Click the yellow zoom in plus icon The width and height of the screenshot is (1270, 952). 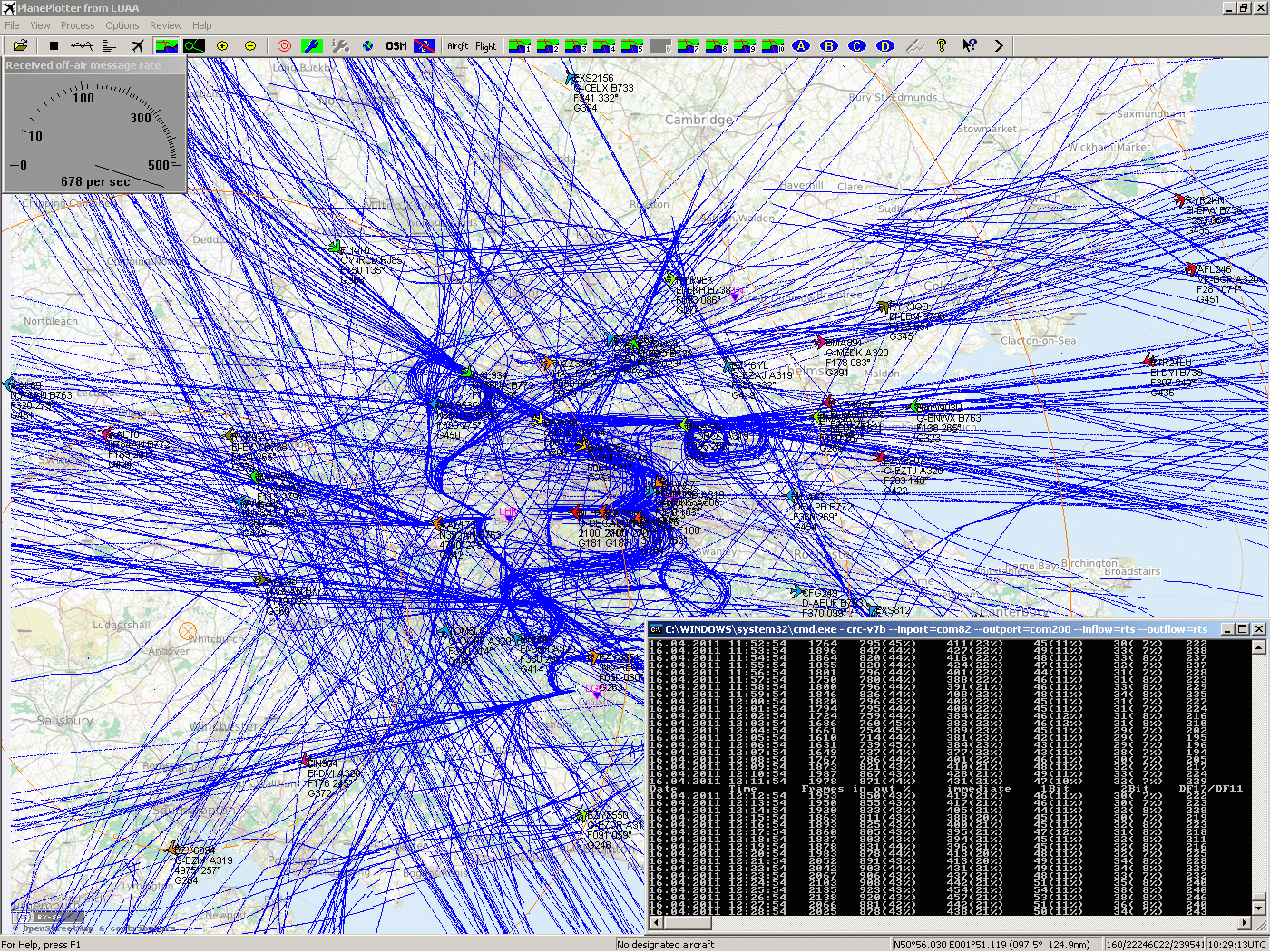(222, 45)
